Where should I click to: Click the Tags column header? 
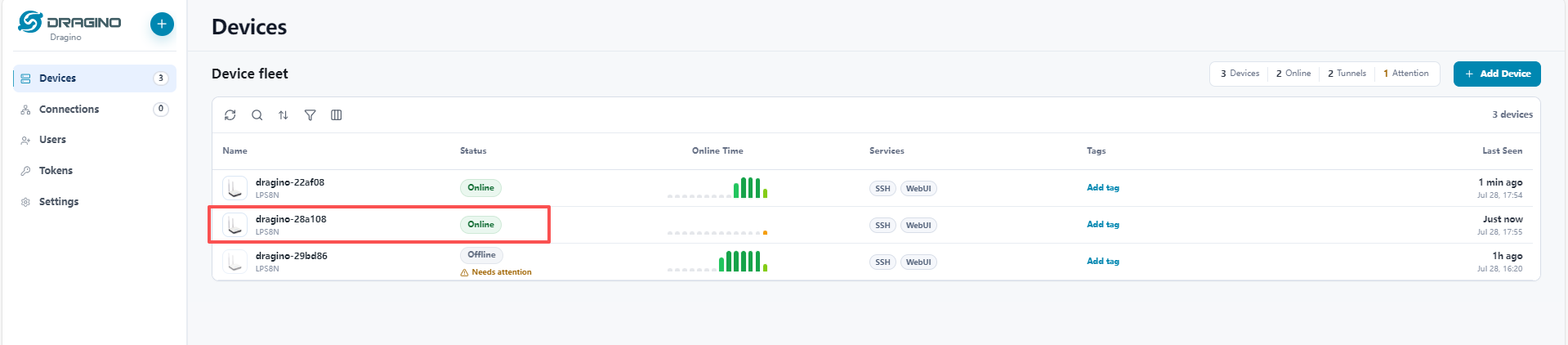point(1097,151)
